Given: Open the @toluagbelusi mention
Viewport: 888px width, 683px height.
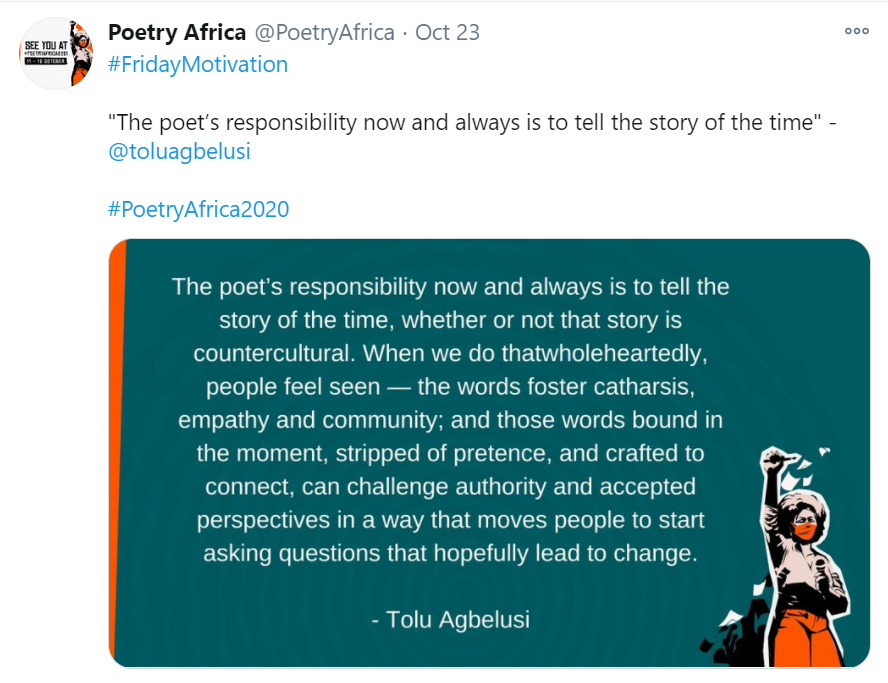Looking at the screenshot, I should point(179,152).
